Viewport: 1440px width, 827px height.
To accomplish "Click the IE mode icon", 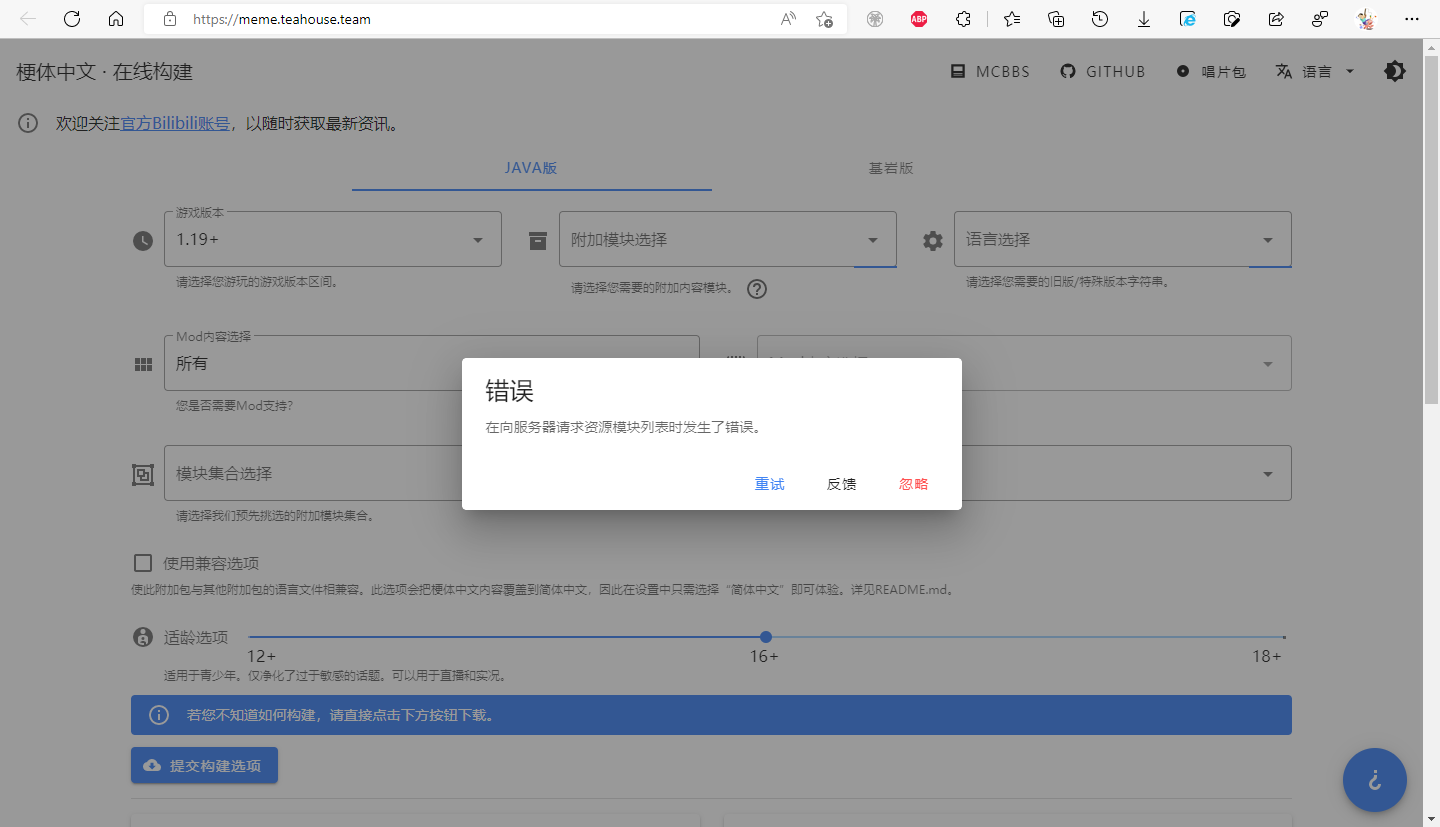I will (x=1188, y=19).
